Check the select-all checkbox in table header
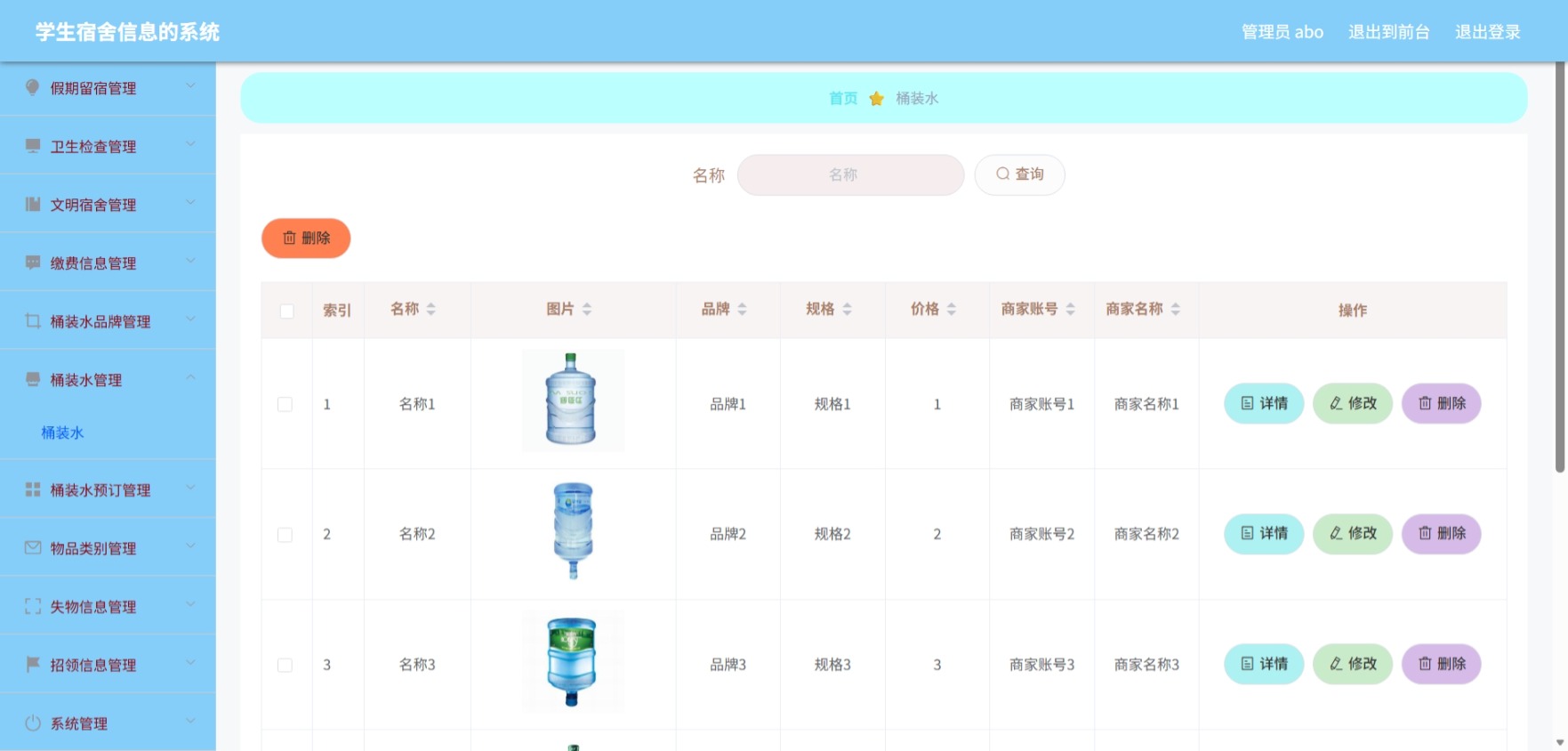Image resolution: width=1568 pixels, height=751 pixels. pos(286,311)
